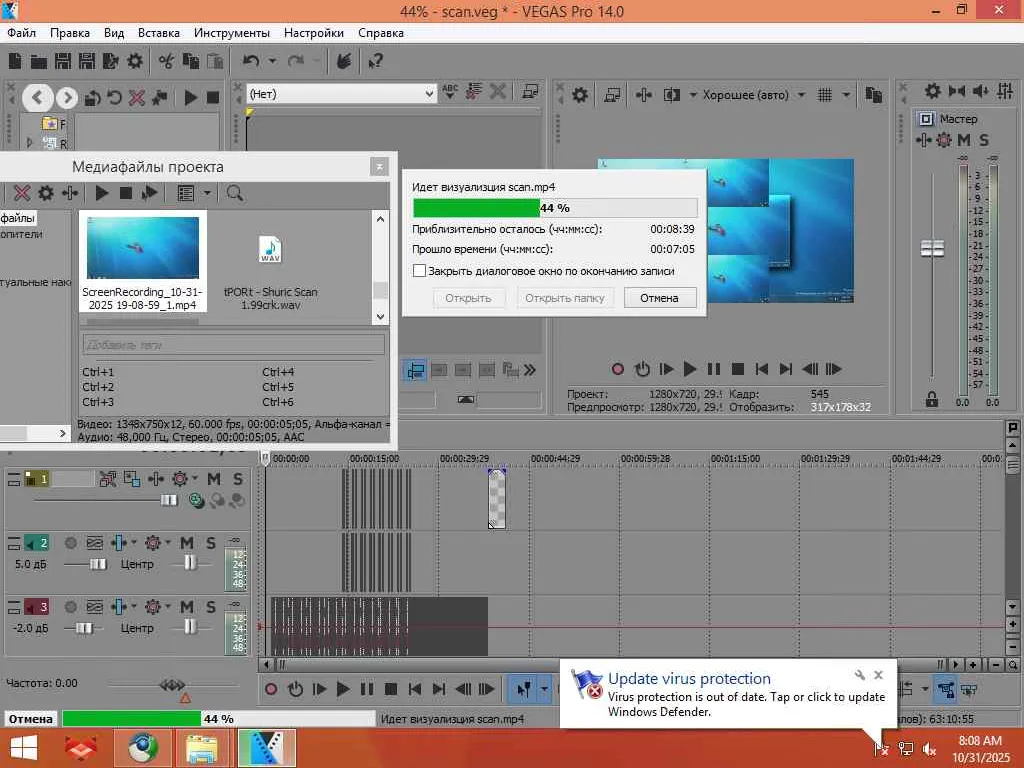
Task: Mute audio track 2
Action: point(187,543)
